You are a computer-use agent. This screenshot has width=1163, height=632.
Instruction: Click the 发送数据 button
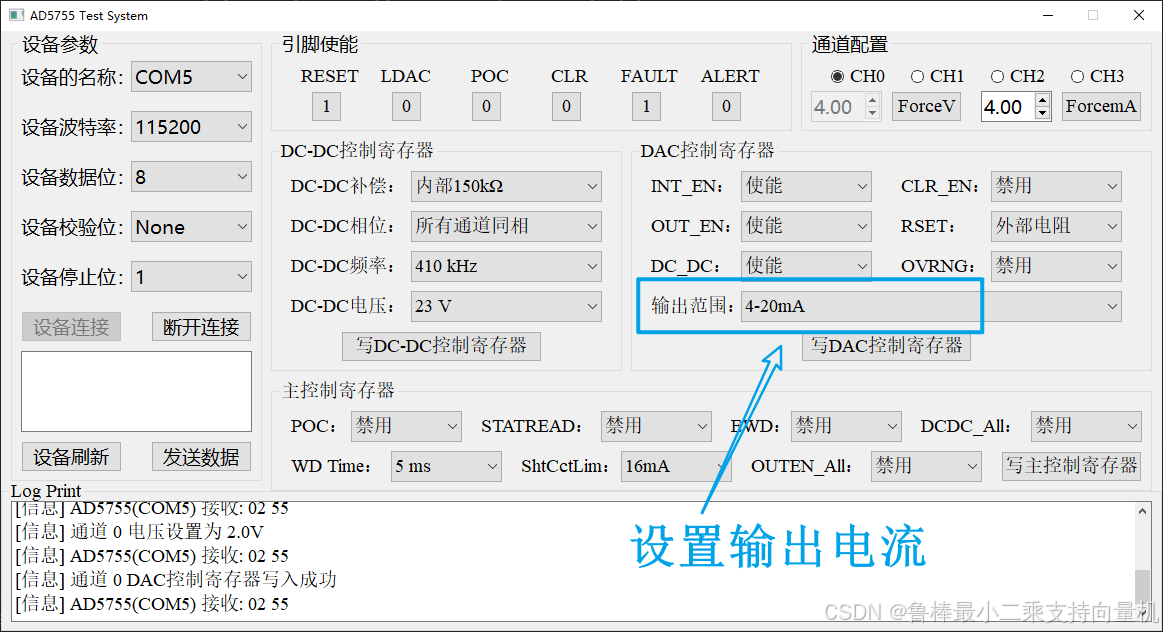click(200, 456)
